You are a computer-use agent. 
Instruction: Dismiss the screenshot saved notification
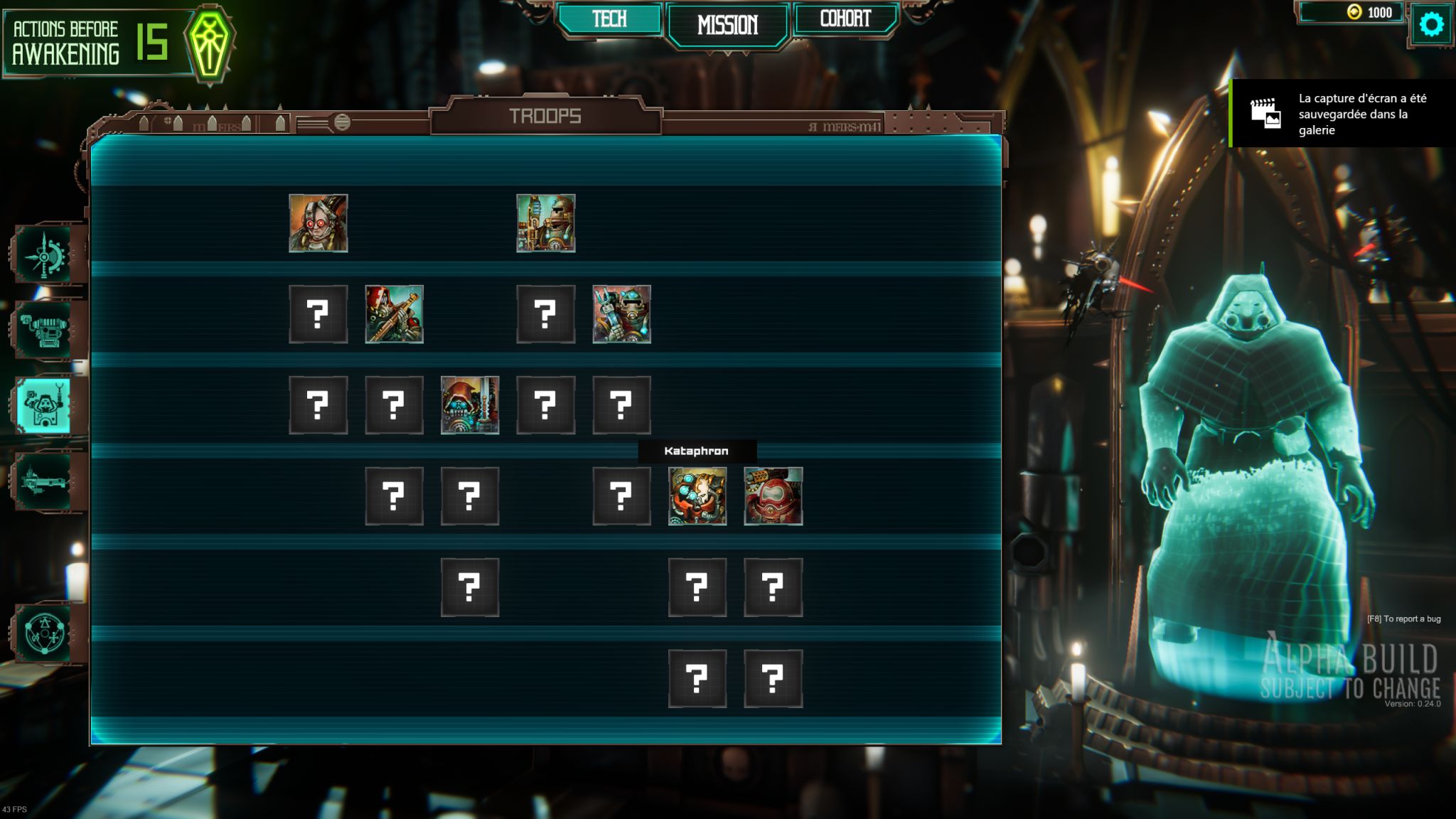pos(1342,114)
